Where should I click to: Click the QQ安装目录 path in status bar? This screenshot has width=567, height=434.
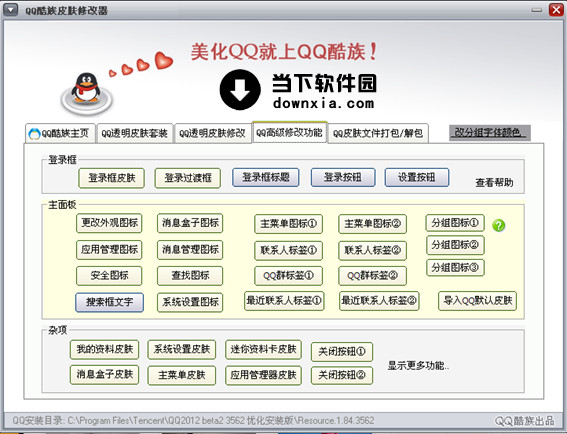[193, 421]
